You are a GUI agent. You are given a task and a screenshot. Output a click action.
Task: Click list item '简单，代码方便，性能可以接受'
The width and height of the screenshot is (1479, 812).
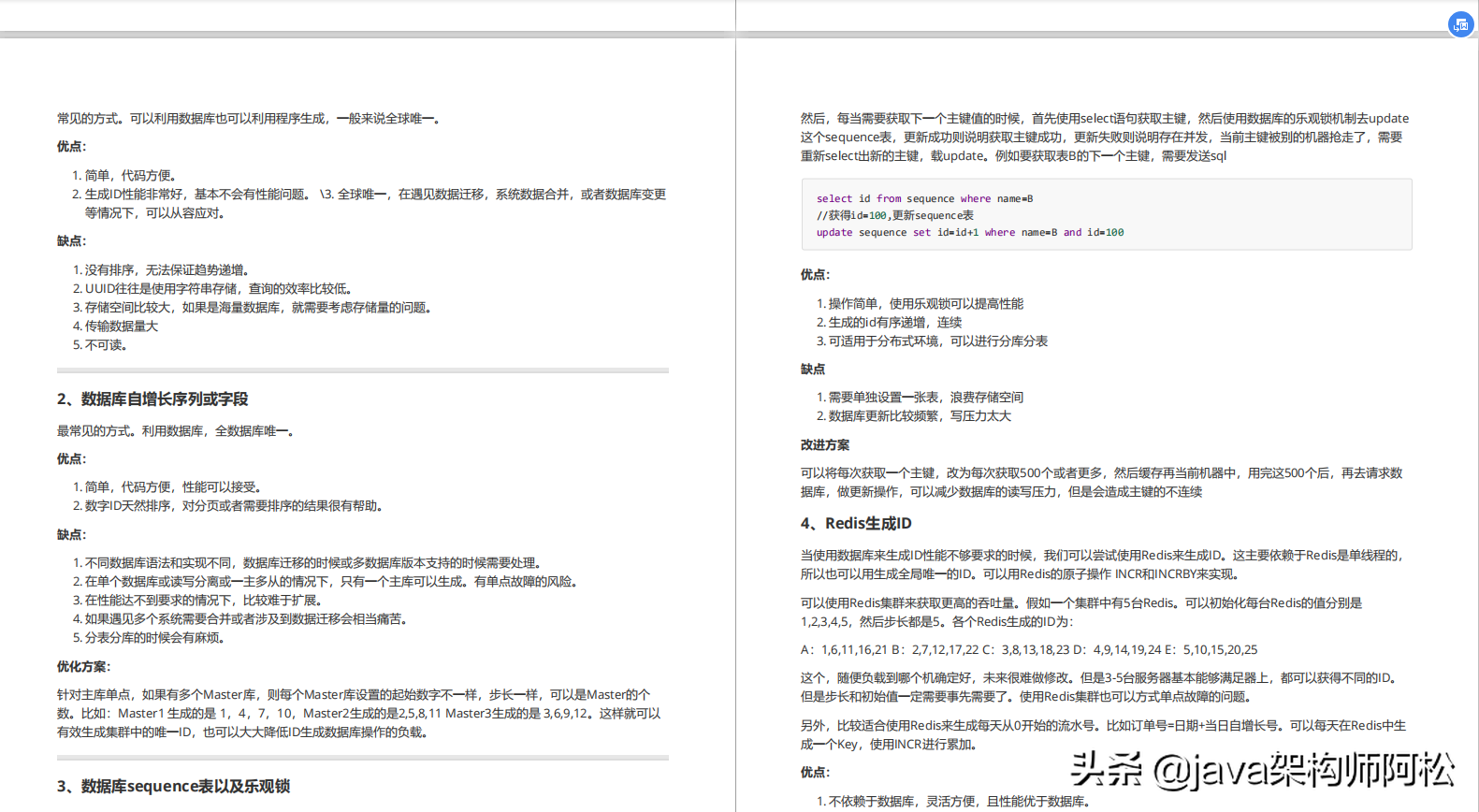pyautogui.click(x=168, y=486)
